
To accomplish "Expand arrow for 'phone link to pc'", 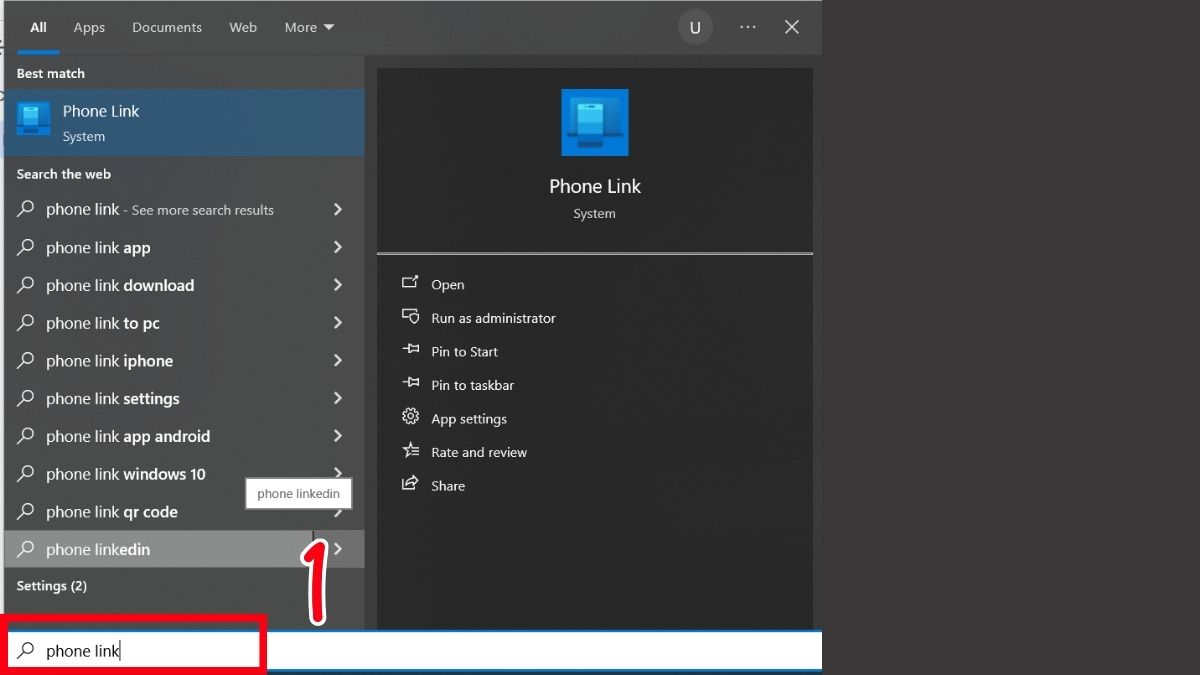I will tap(338, 323).
